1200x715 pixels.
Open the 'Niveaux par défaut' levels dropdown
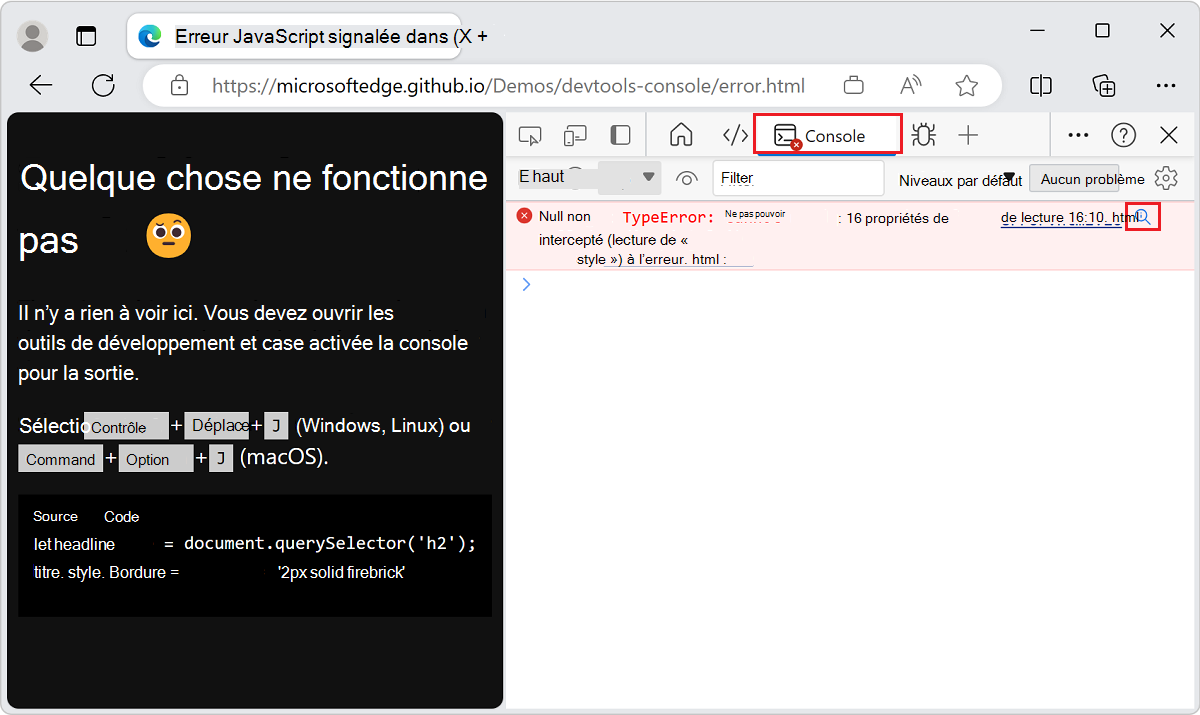coord(960,178)
